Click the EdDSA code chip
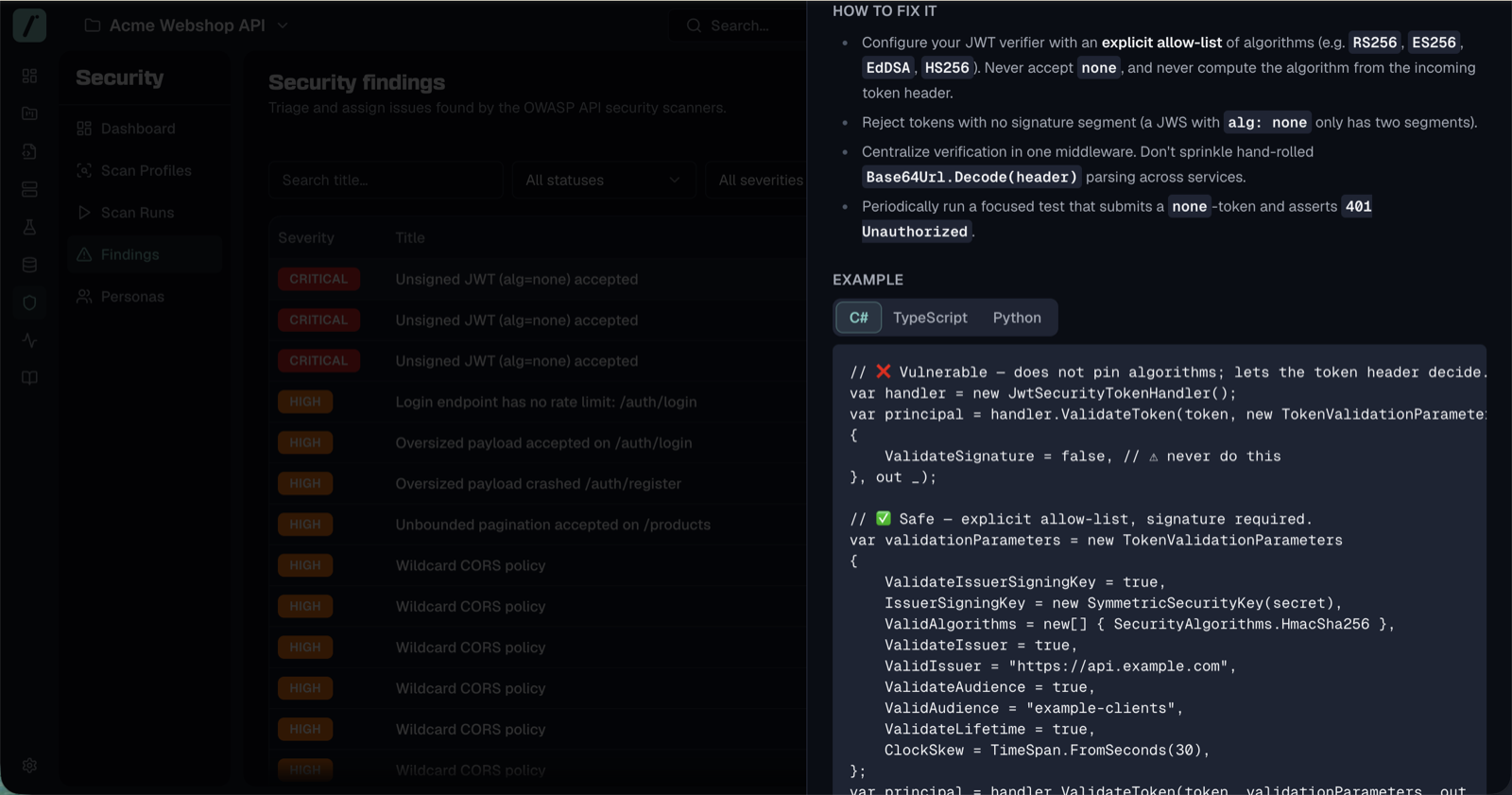 point(888,68)
